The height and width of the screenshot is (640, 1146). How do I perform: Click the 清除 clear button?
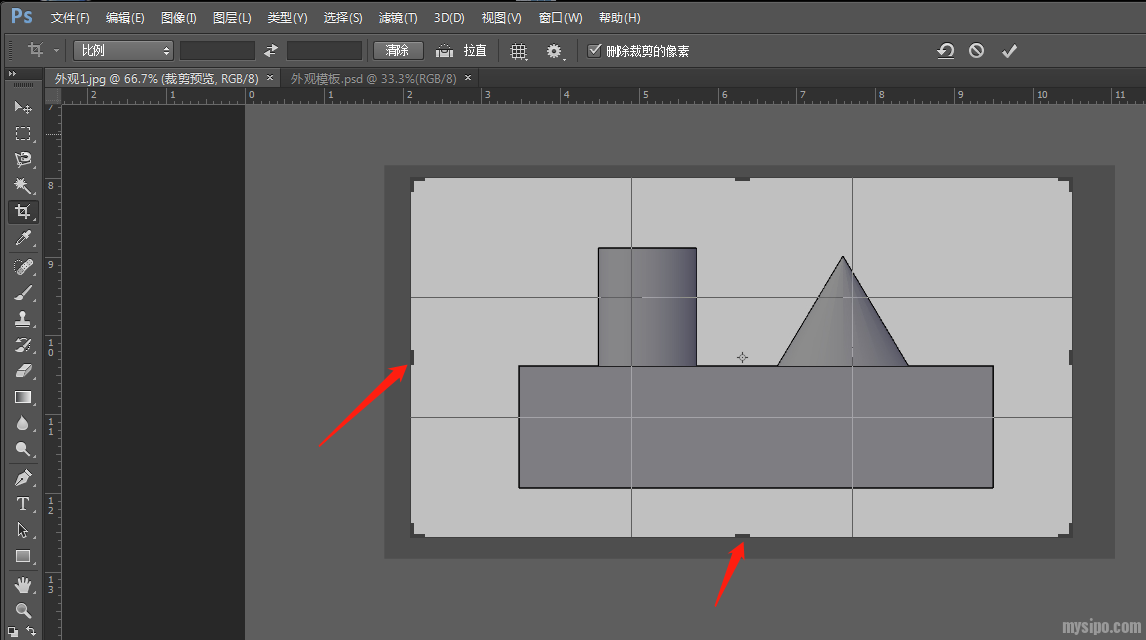398,51
